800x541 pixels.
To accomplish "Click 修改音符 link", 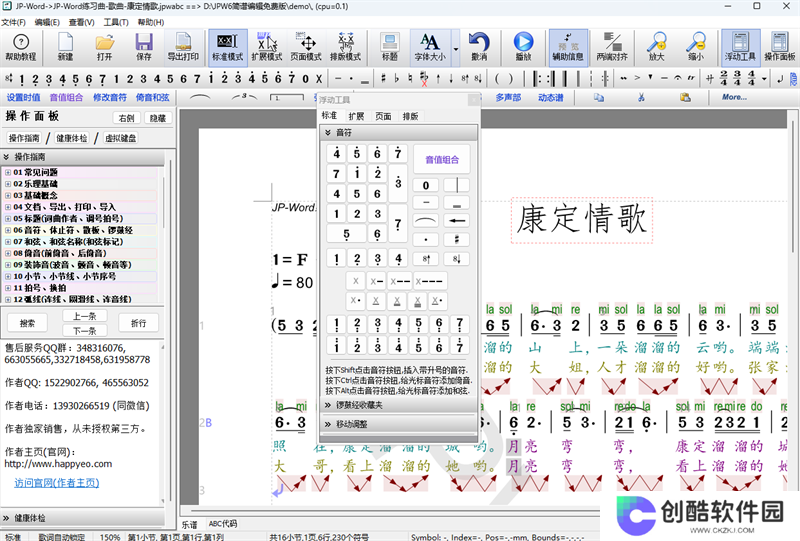I will coord(110,97).
